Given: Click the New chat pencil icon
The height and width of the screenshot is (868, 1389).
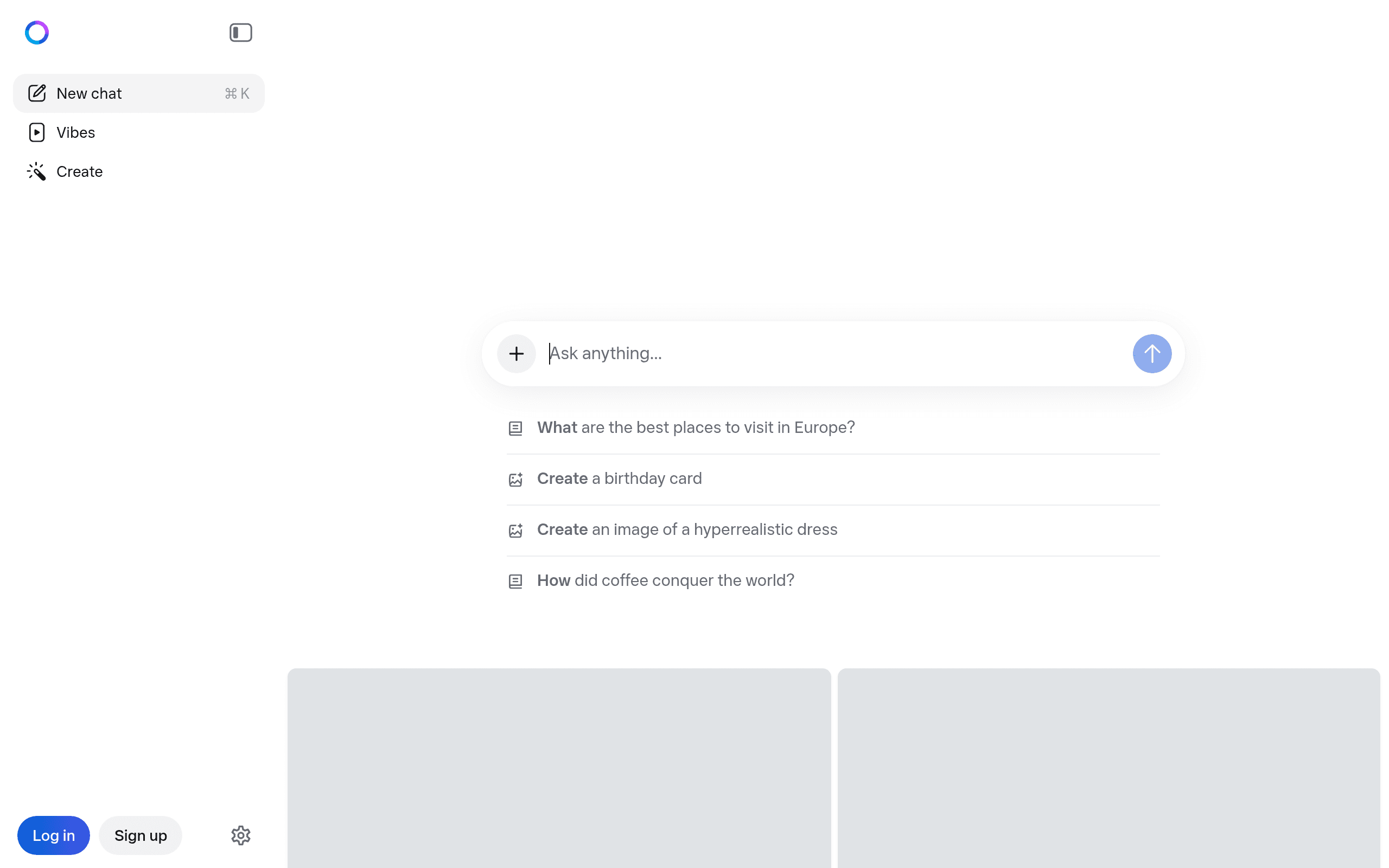Looking at the screenshot, I should tap(37, 93).
